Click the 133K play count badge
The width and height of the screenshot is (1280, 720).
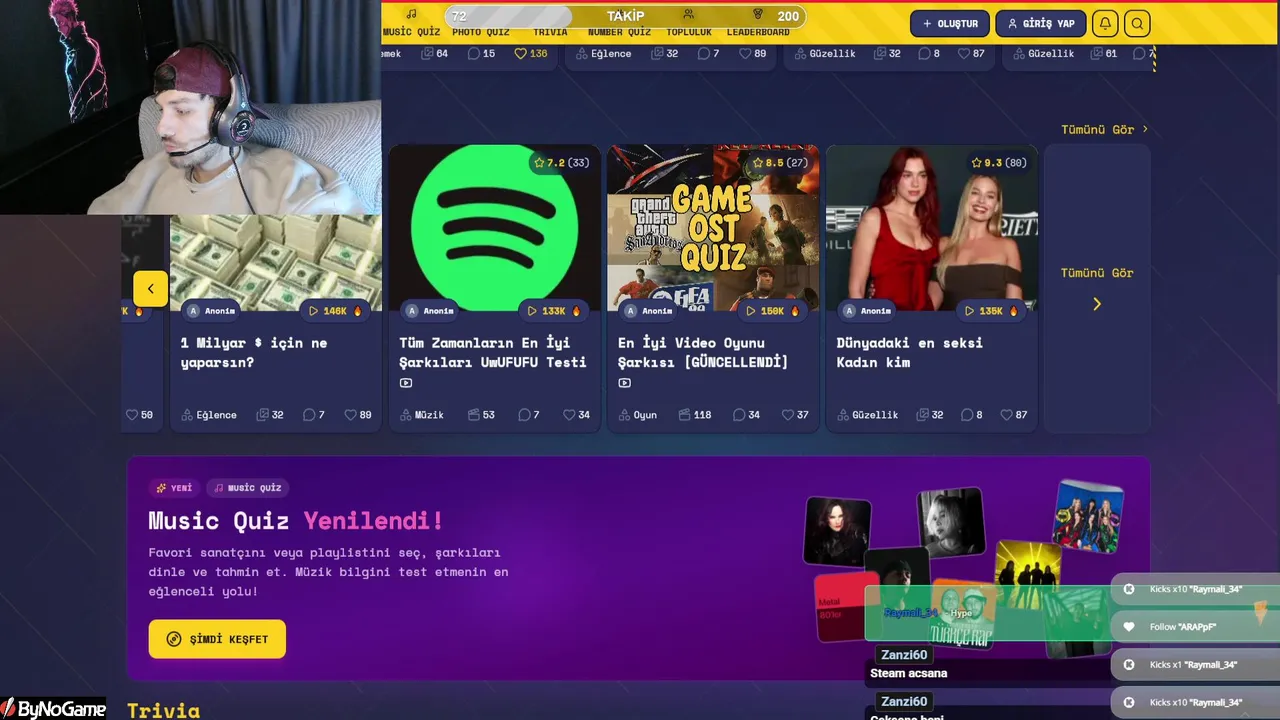[553, 311]
